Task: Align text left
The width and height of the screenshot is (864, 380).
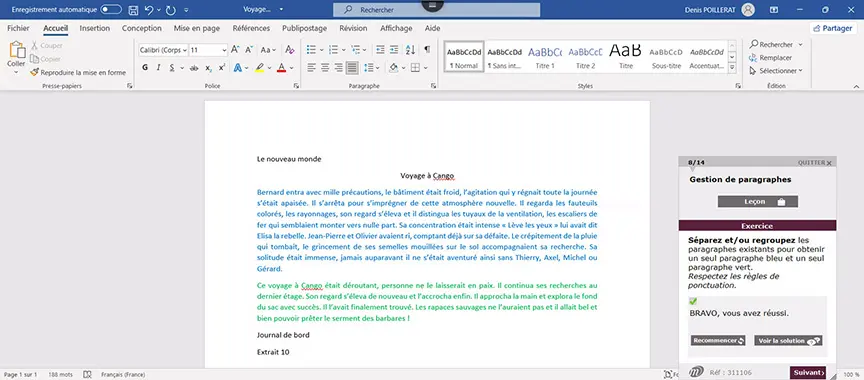Action: 311,68
